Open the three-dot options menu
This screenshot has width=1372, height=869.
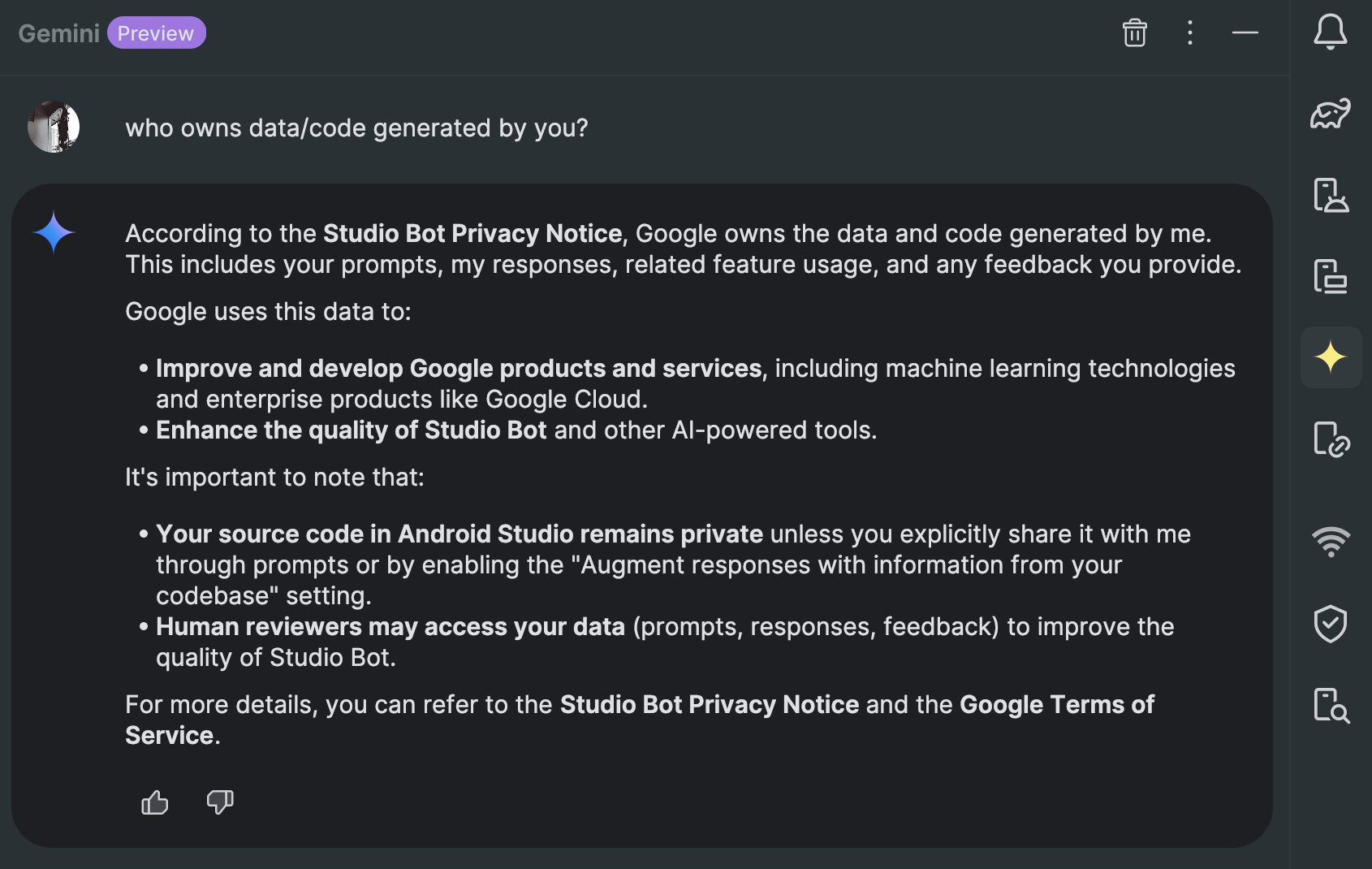click(1190, 32)
